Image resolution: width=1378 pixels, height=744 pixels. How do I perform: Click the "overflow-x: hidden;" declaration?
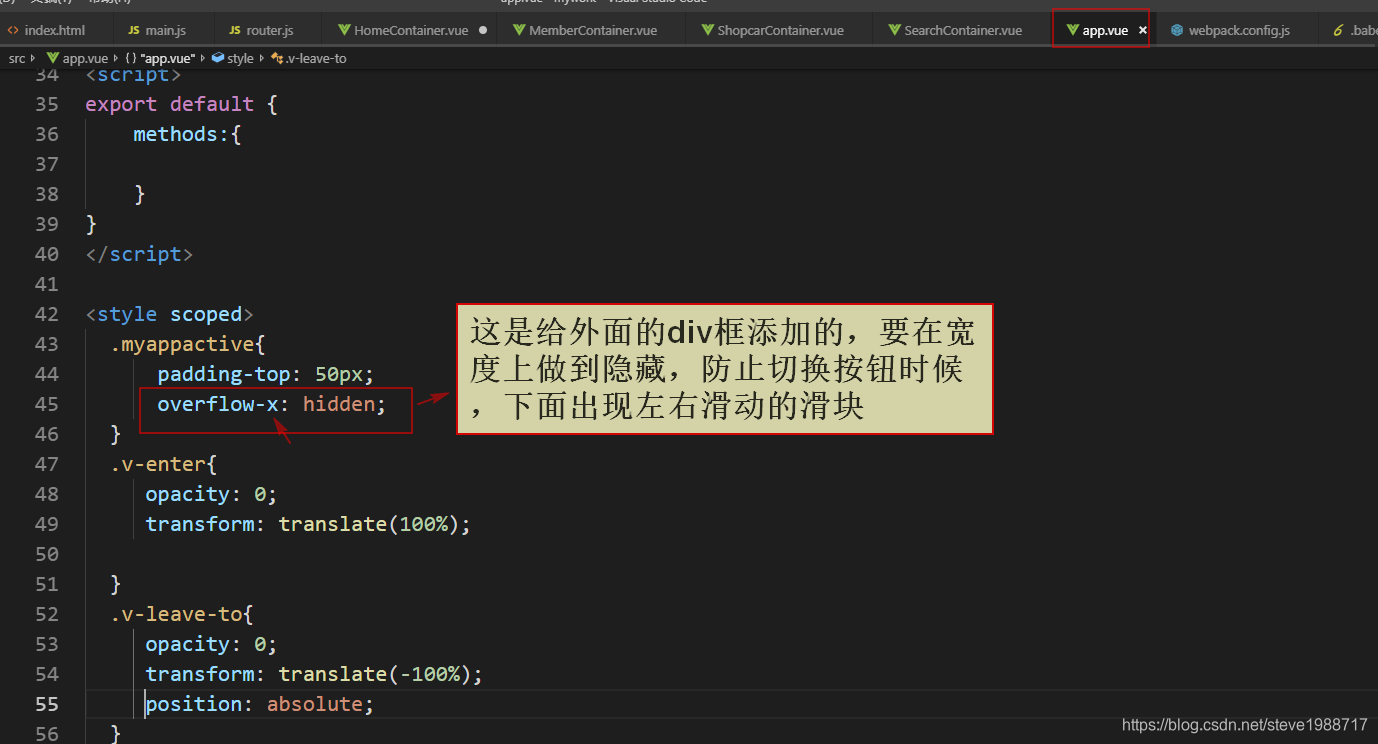(271, 404)
